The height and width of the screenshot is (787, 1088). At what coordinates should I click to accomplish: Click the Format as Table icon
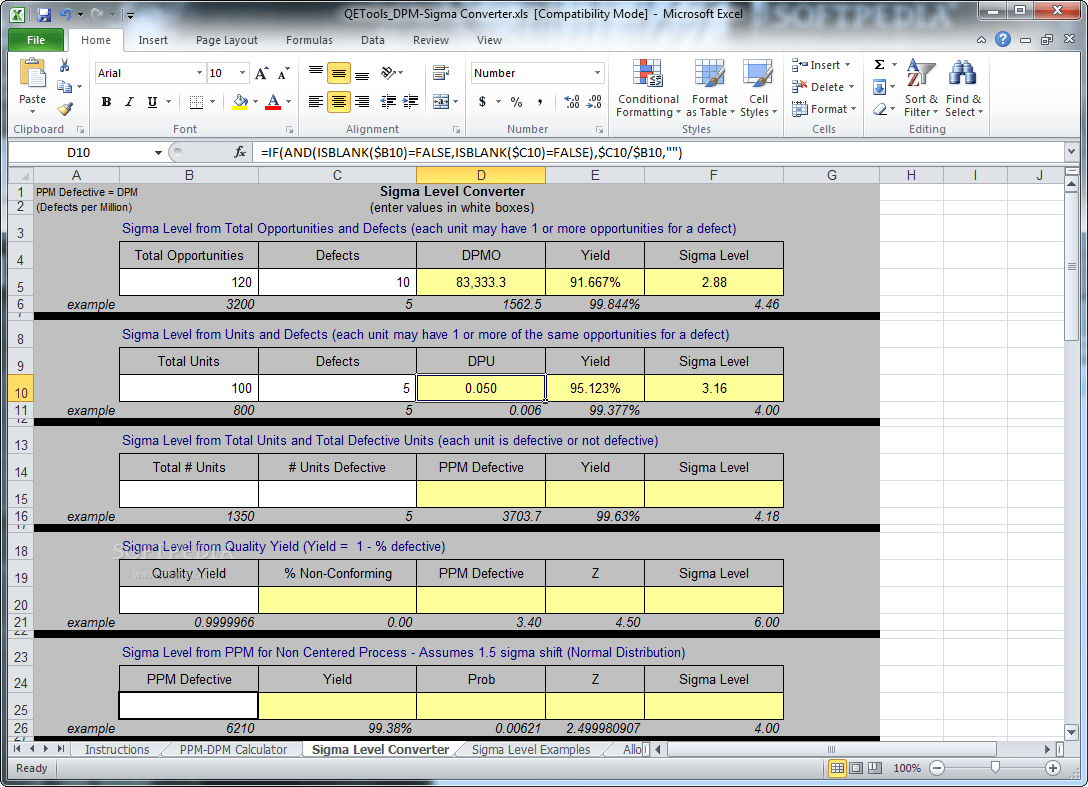(x=710, y=88)
